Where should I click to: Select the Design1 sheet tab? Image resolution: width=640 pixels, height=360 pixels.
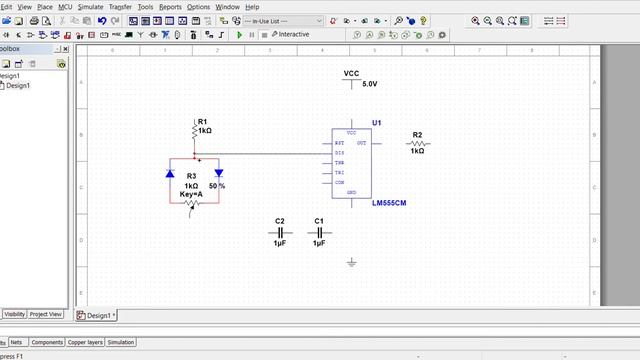pos(96,316)
